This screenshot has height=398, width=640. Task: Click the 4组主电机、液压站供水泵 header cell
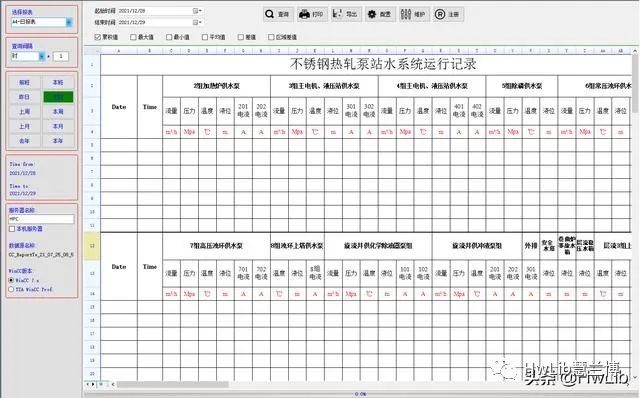(x=432, y=86)
